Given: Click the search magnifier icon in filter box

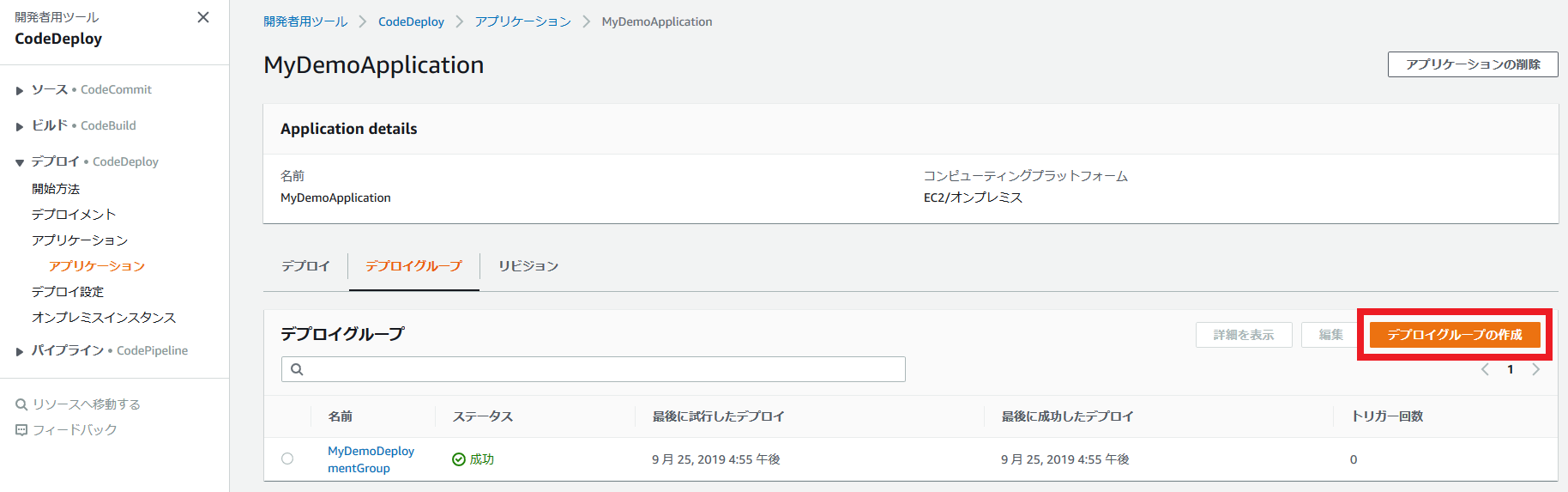Looking at the screenshot, I should pos(297,369).
